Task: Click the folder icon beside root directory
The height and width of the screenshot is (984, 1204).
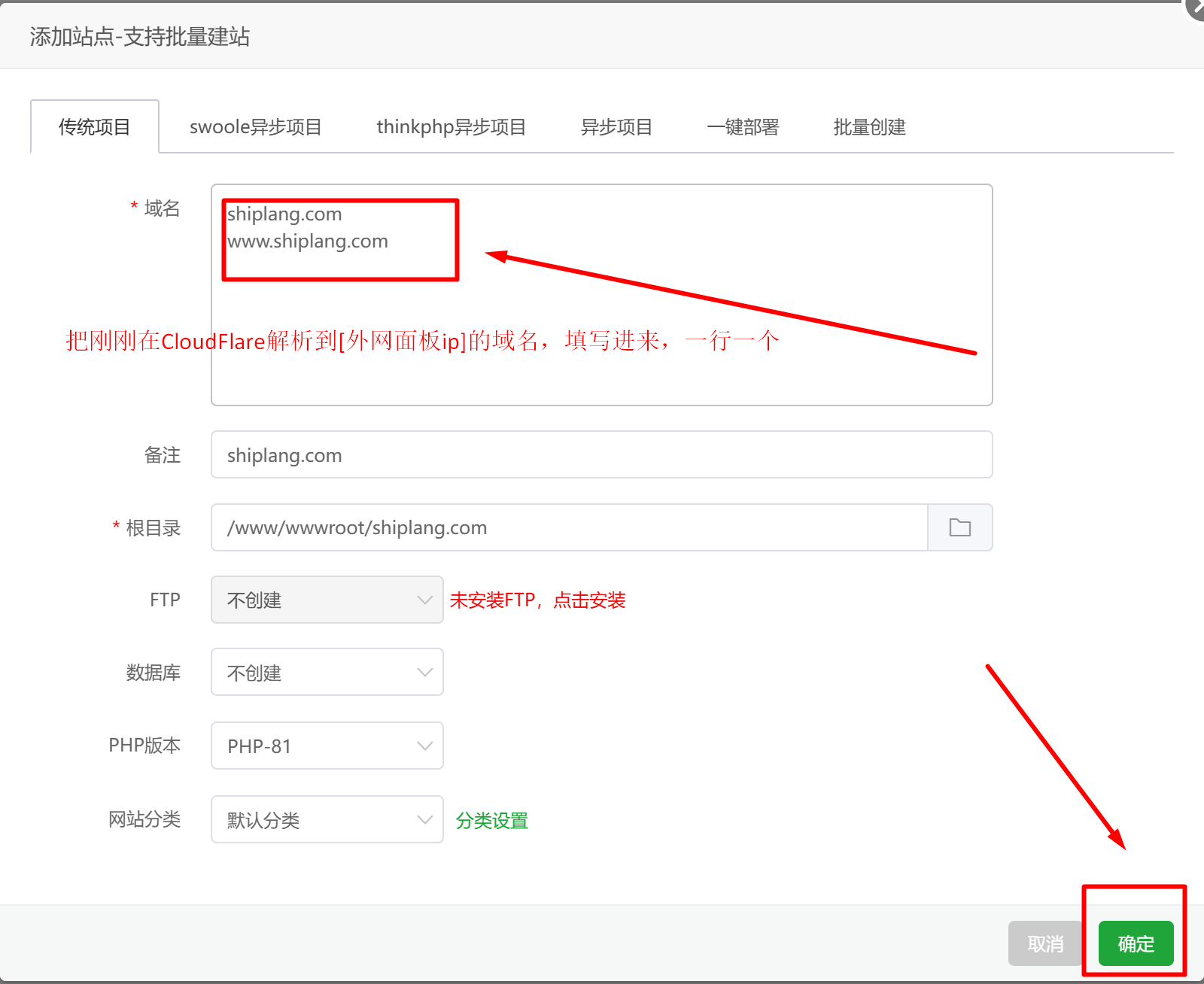Action: 959,527
